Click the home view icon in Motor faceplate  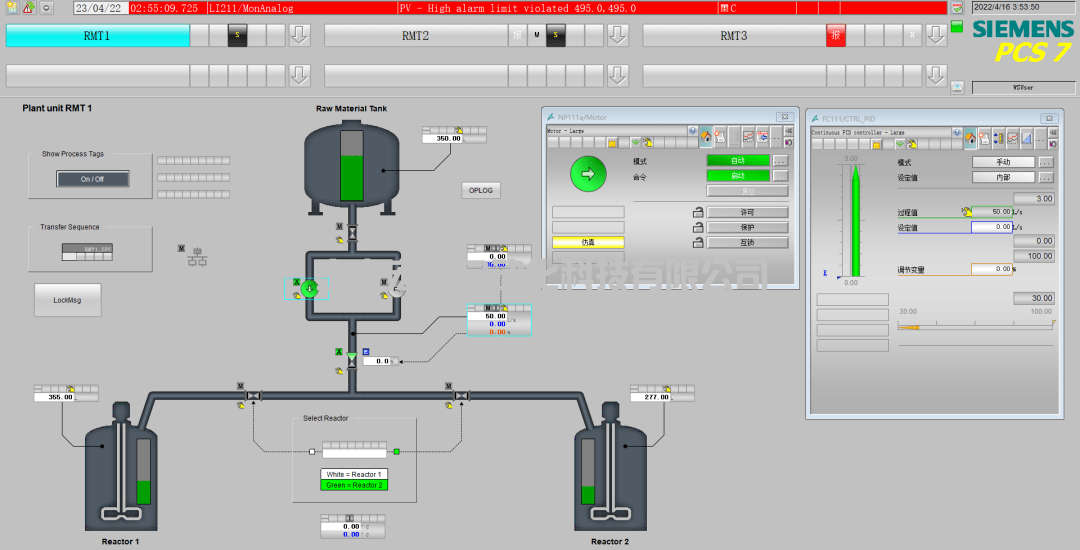tap(706, 137)
